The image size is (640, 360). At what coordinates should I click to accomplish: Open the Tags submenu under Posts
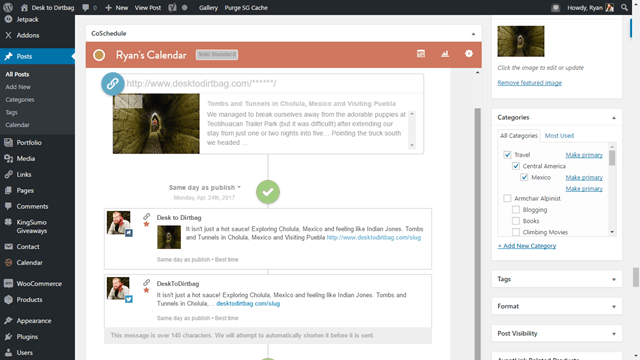pyautogui.click(x=11, y=112)
